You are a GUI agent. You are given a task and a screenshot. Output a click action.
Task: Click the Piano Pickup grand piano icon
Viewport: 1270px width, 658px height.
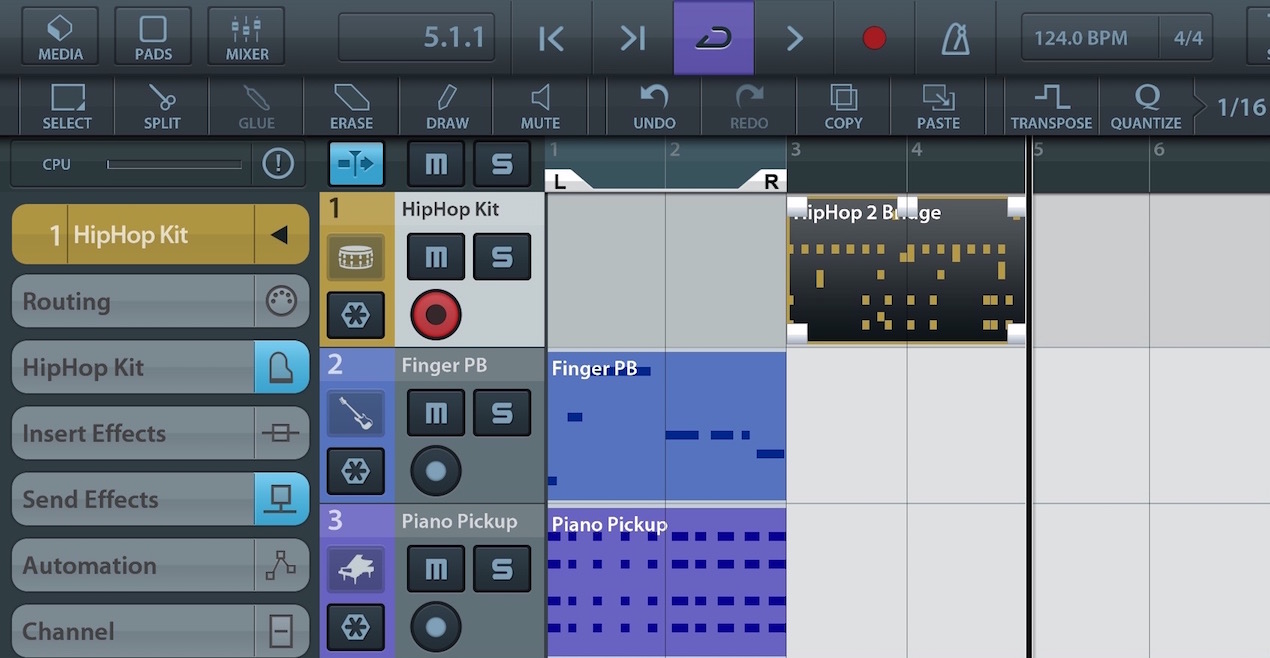(356, 569)
